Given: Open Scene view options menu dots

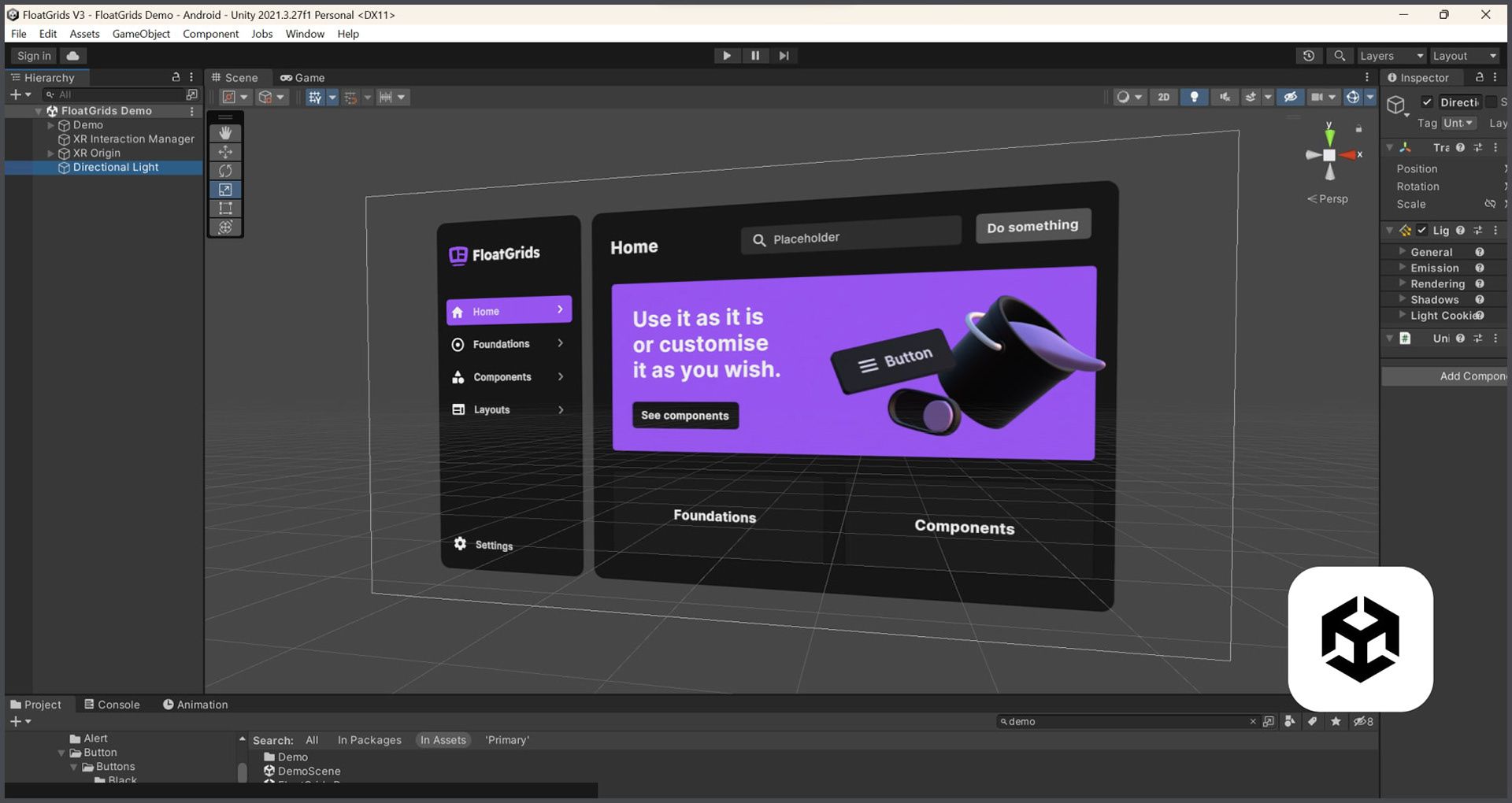Looking at the screenshot, I should click(1367, 77).
